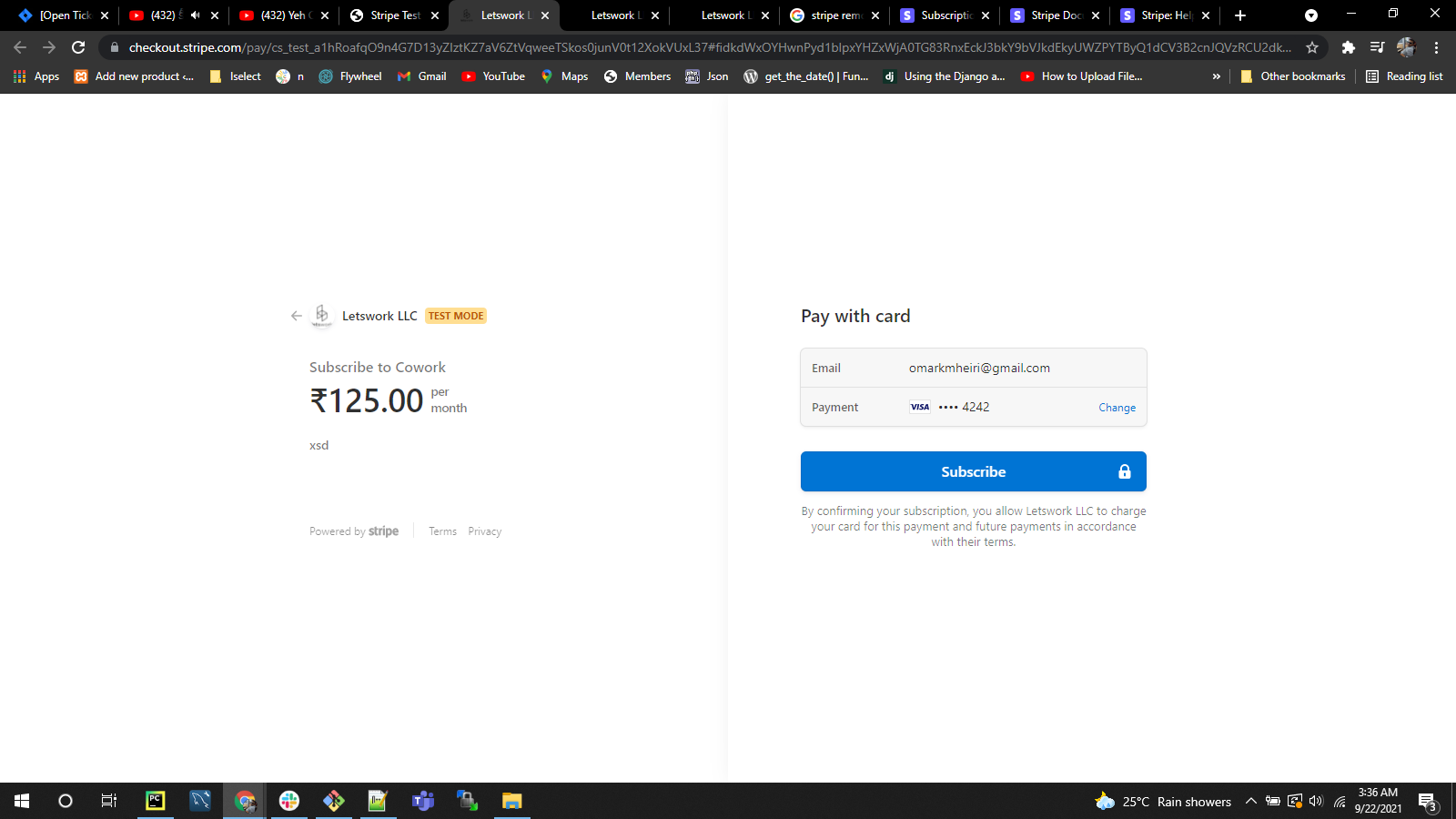Click the checkout.stripe.com address bar
This screenshot has height=819, width=1456.
(x=710, y=47)
